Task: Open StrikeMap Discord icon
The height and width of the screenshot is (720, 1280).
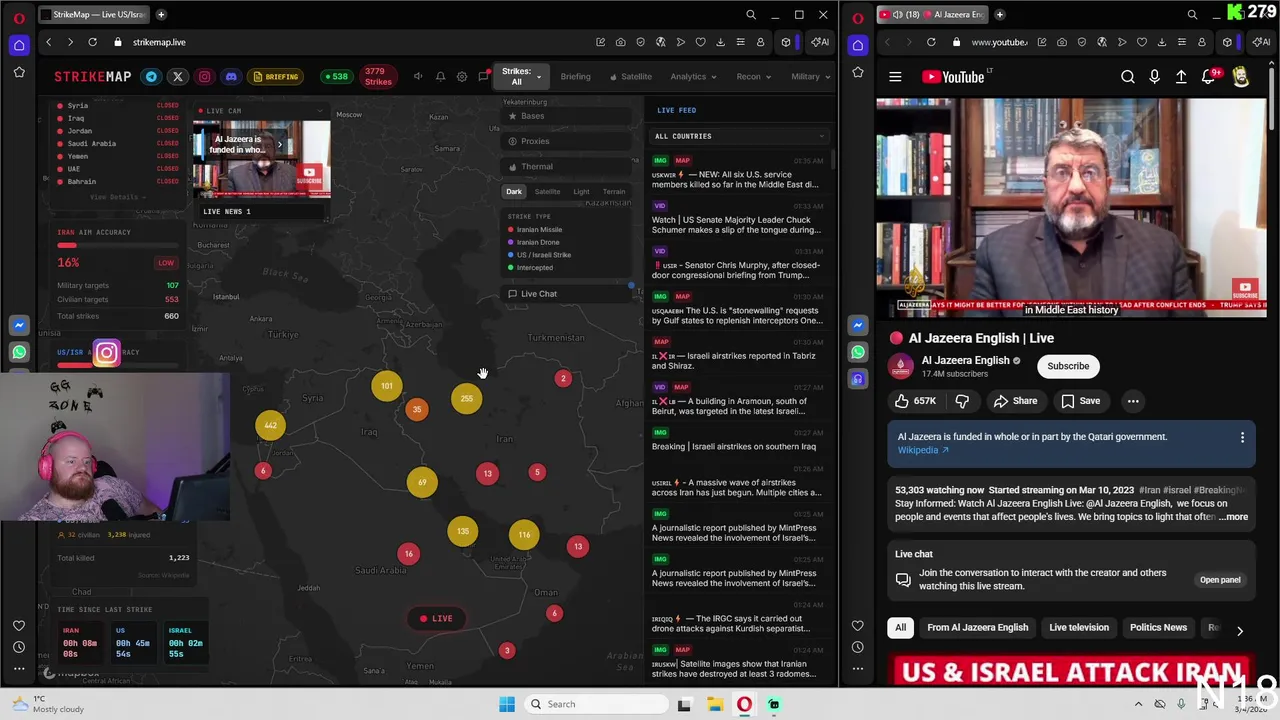Action: [231, 77]
